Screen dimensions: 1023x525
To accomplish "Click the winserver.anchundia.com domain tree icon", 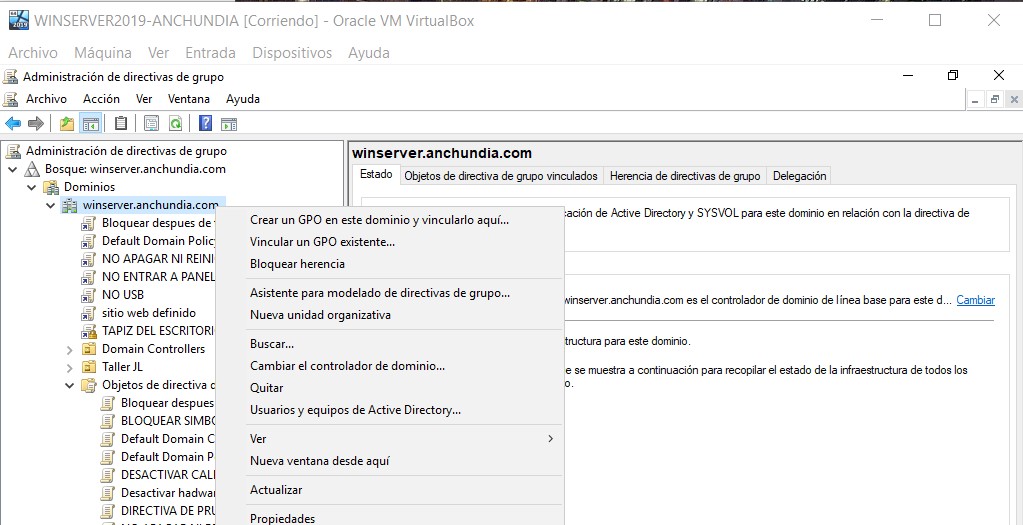I will (x=70, y=205).
